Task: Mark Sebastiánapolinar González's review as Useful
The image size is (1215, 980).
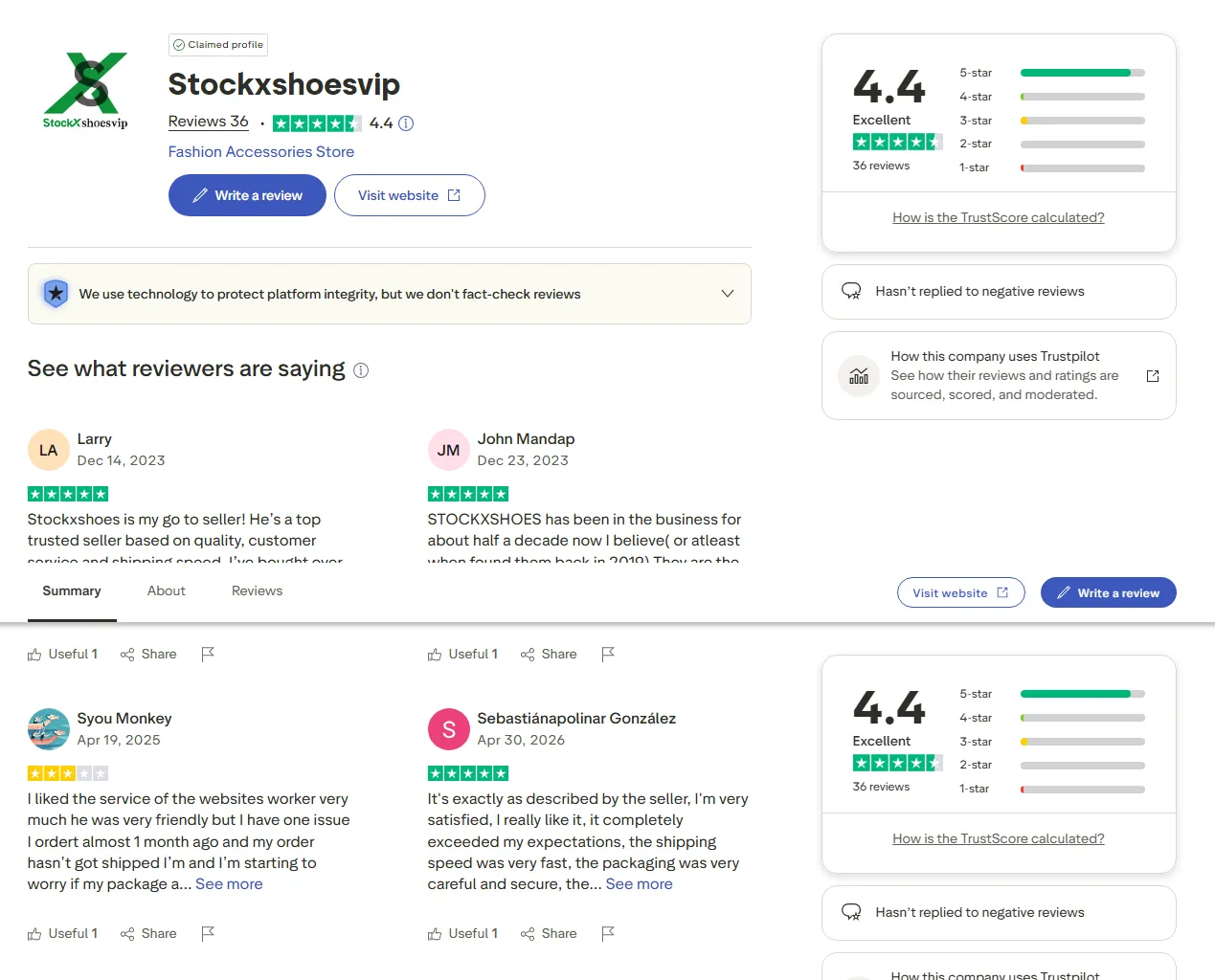Action: 462,934
